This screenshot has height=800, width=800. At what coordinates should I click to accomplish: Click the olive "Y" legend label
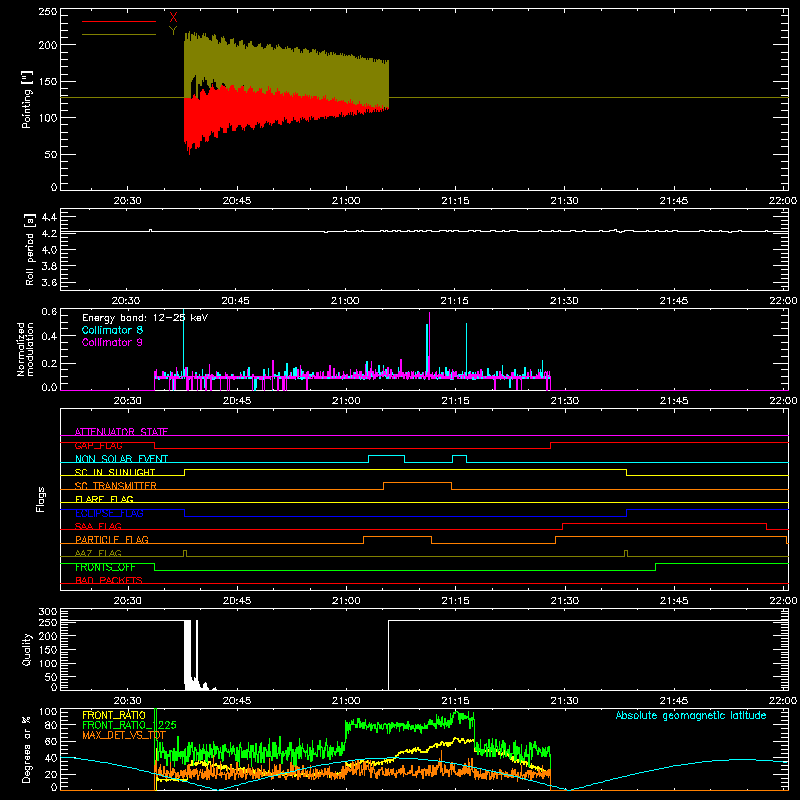point(173,31)
